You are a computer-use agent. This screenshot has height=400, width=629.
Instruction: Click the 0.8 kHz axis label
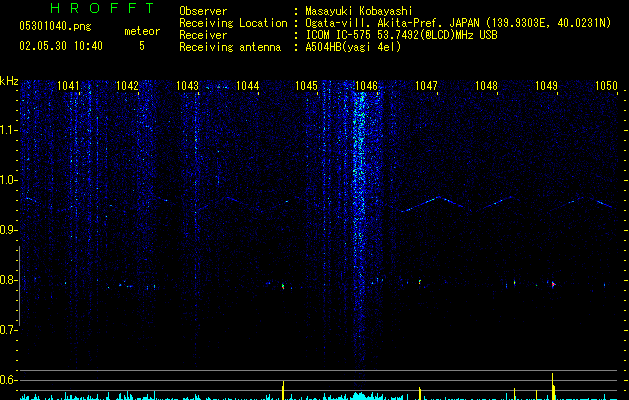[x=9, y=280]
